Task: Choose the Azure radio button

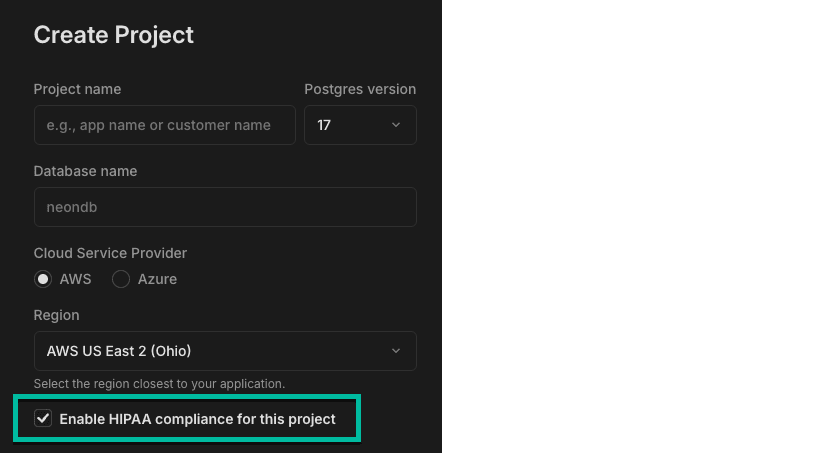Action: point(121,279)
